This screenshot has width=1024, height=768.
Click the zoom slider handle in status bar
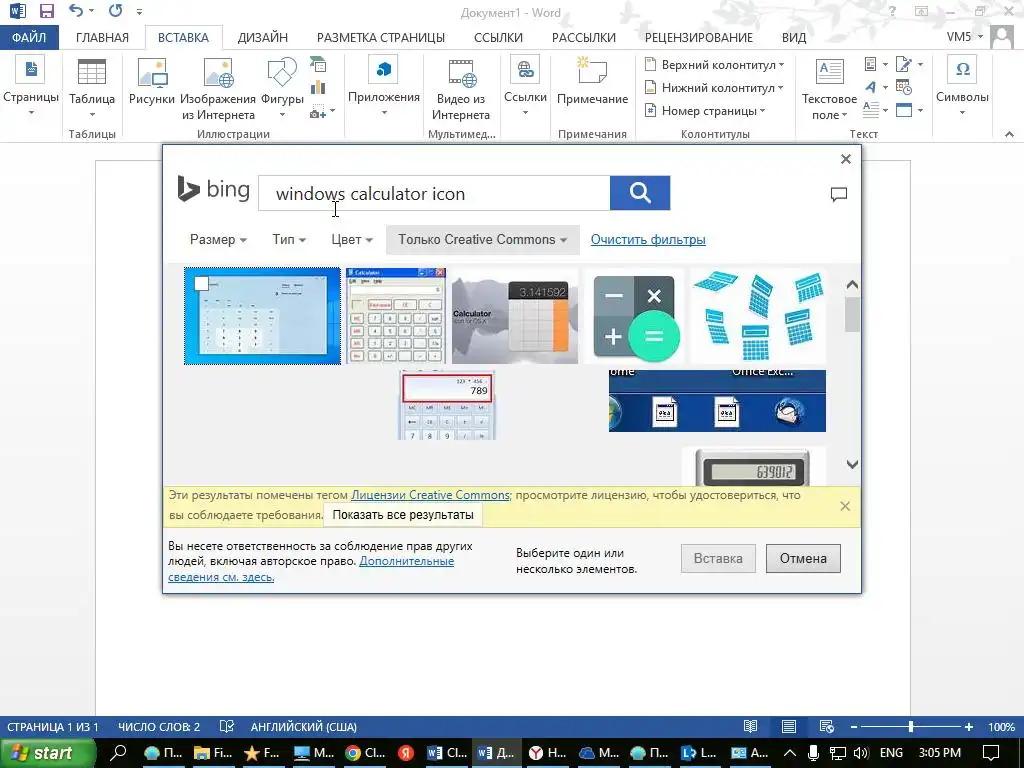pos(910,726)
